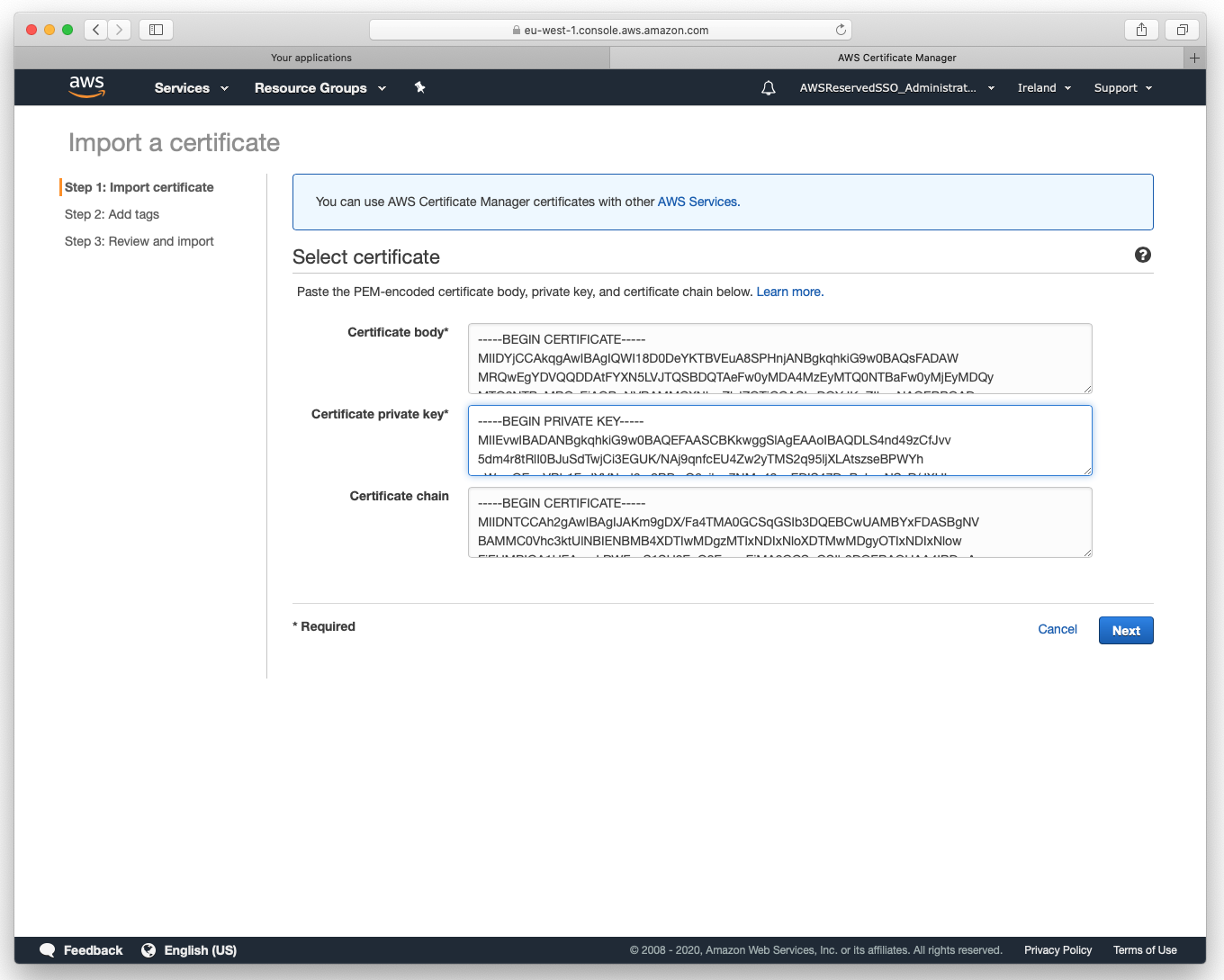Focus the Certificate chain text area

(x=780, y=522)
